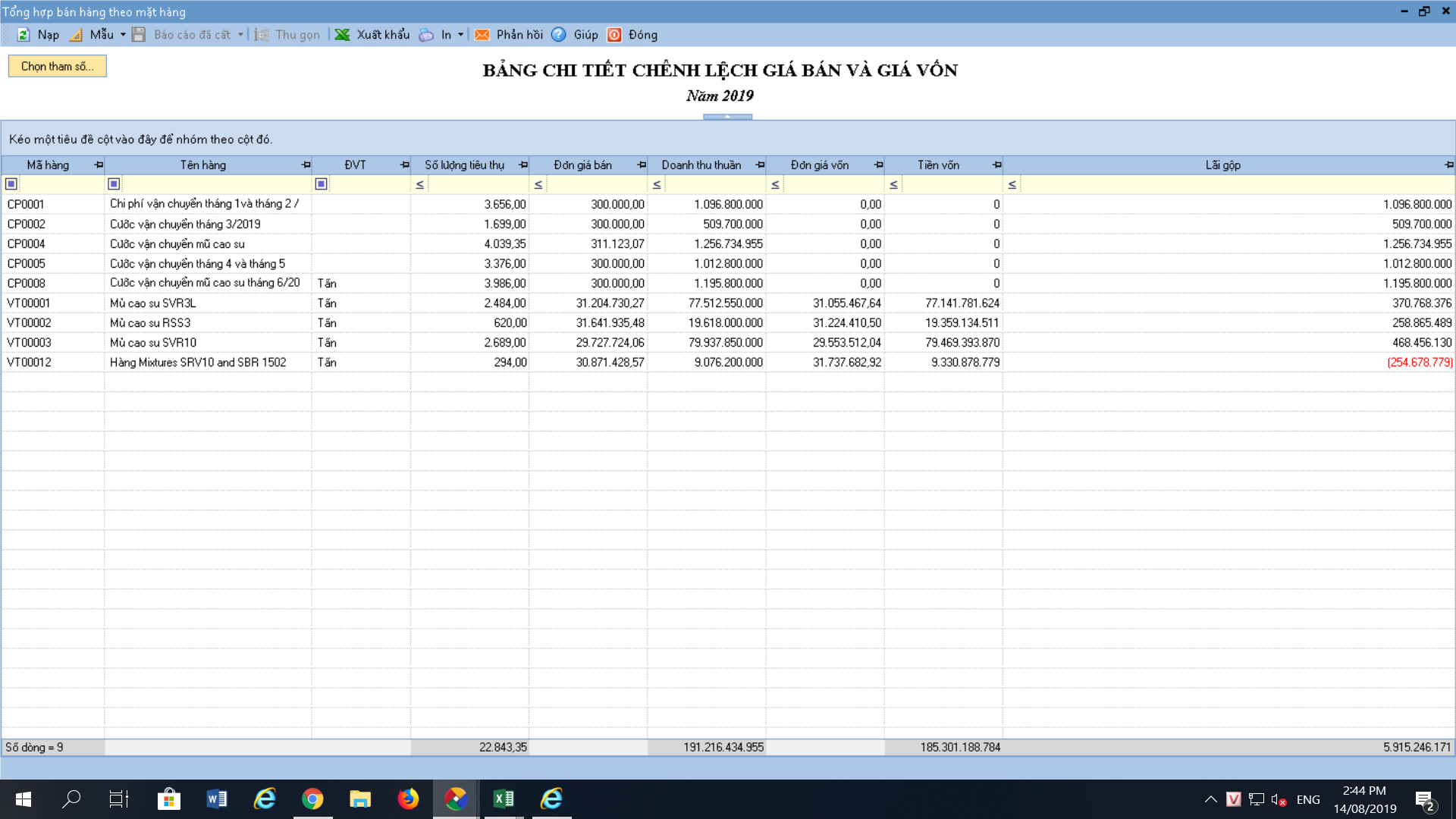Click the Chọn tham số button
The width and height of the screenshot is (1456, 819).
pyautogui.click(x=58, y=66)
